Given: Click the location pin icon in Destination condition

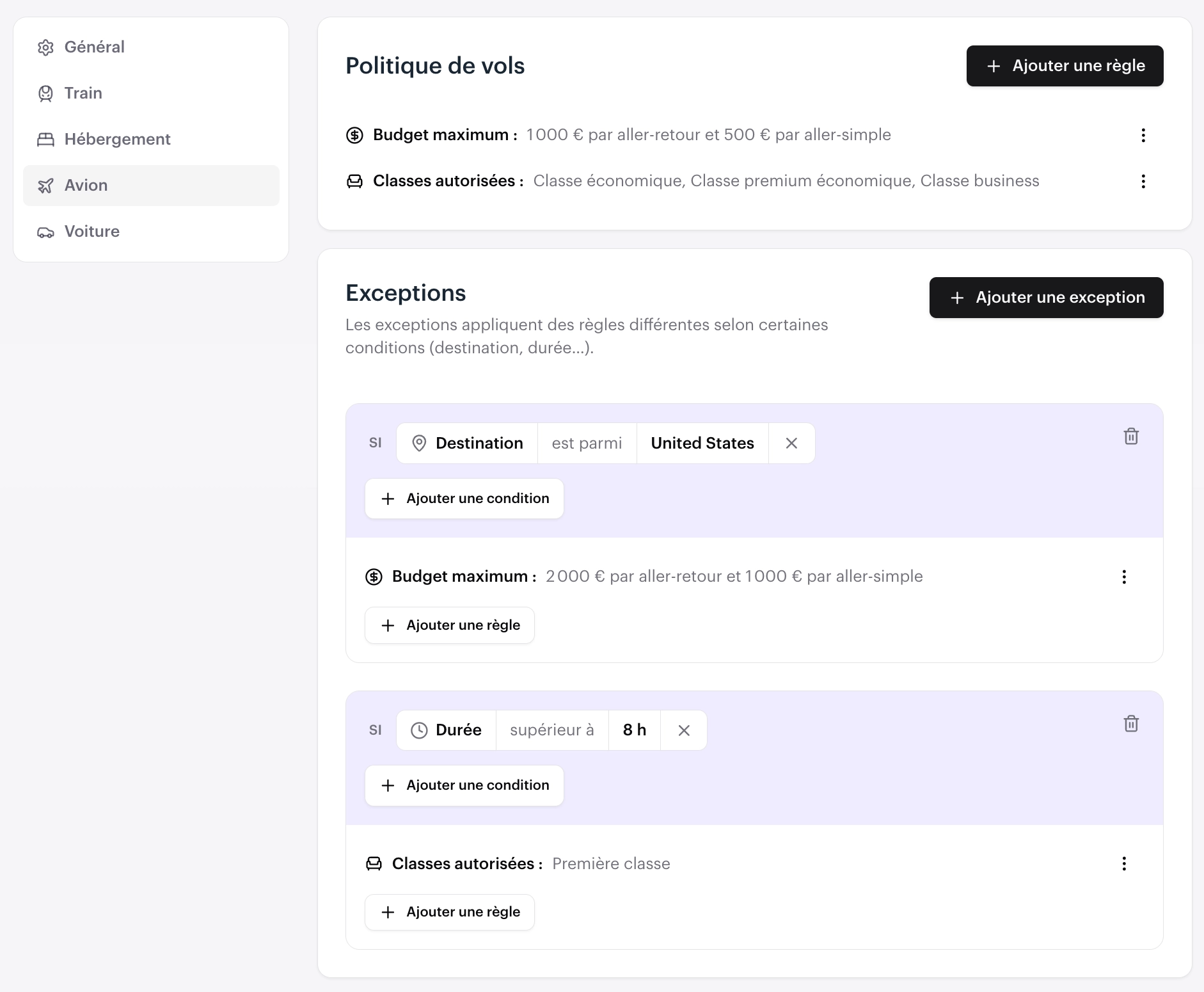Looking at the screenshot, I should click(x=419, y=443).
